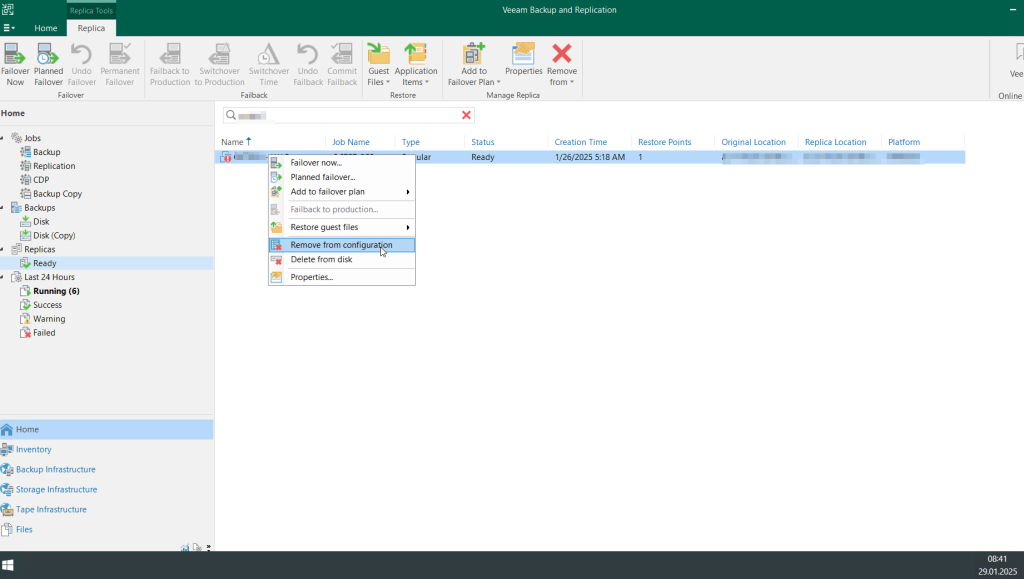Click the Properties icon in ribbon
Image resolution: width=1024 pixels, height=579 pixels.
pyautogui.click(x=523, y=56)
